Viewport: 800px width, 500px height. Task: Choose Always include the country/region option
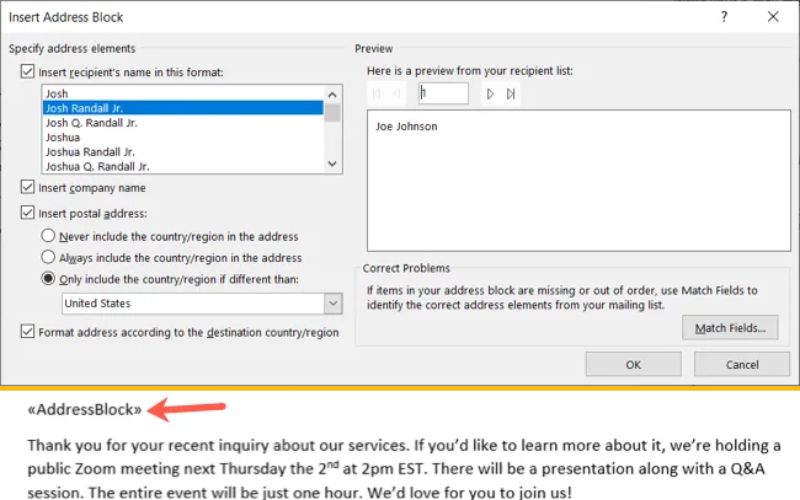point(48,257)
